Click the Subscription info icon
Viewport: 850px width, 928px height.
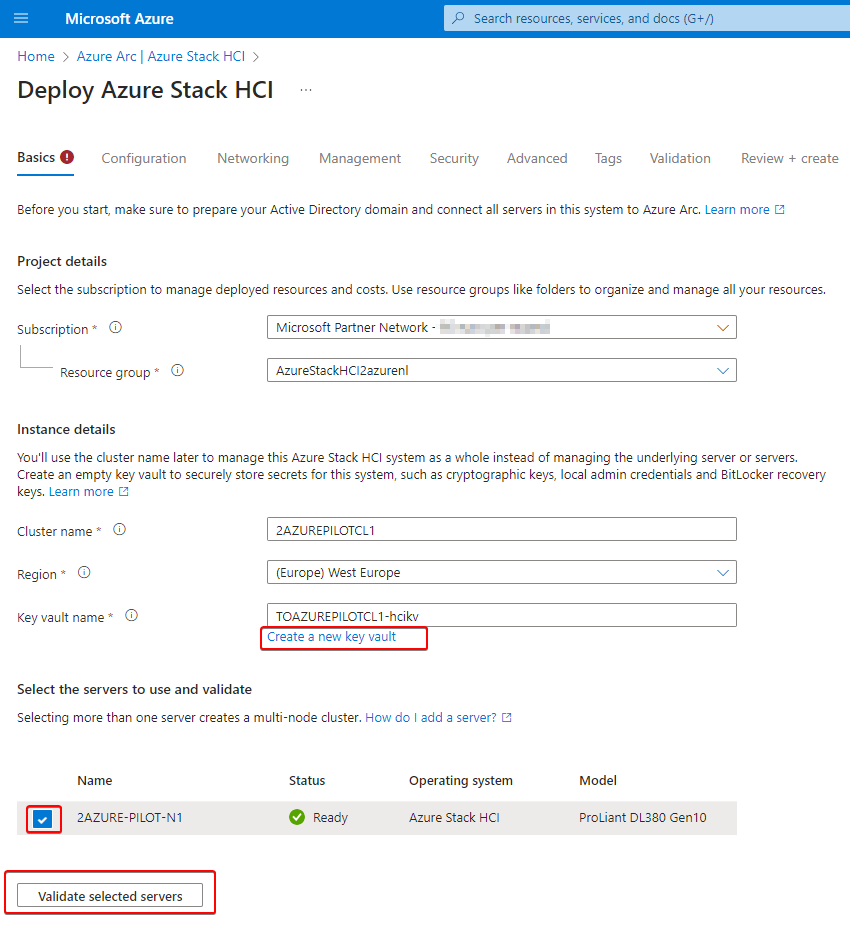point(115,327)
